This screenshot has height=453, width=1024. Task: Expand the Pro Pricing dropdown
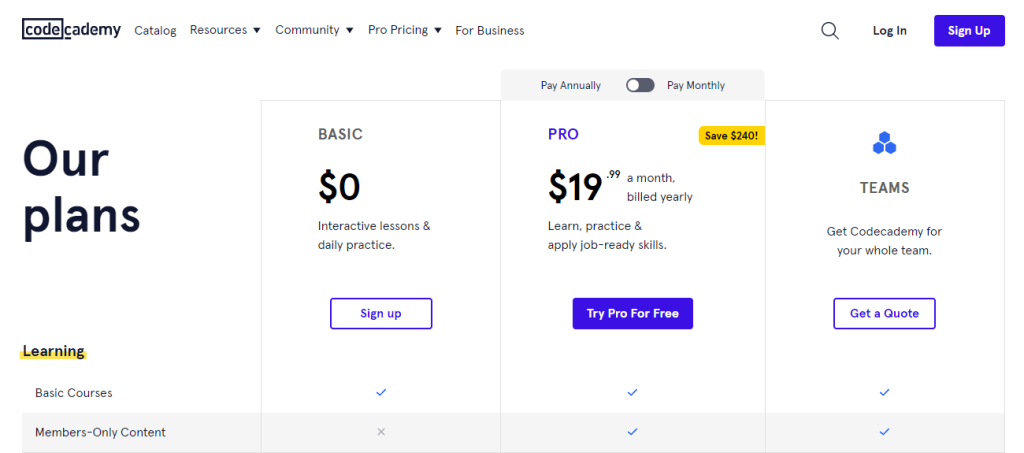[405, 30]
